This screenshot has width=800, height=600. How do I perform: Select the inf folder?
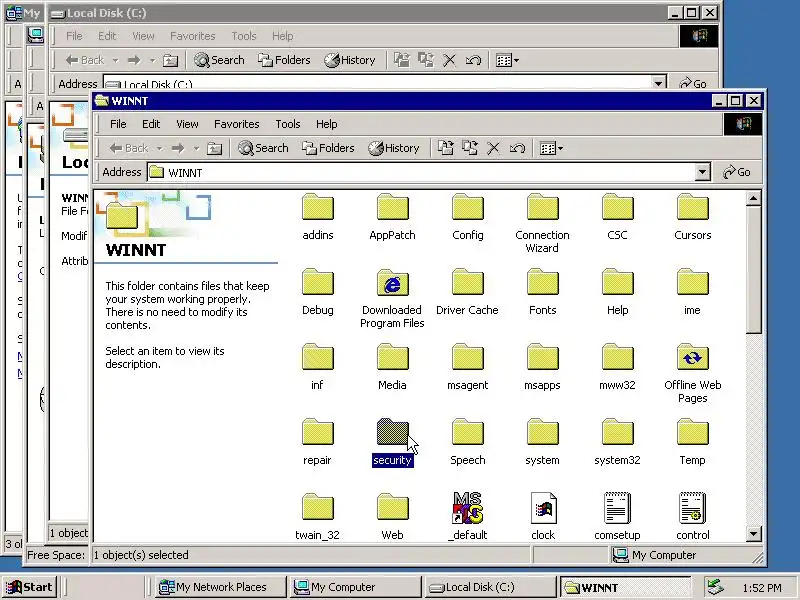pyautogui.click(x=317, y=367)
